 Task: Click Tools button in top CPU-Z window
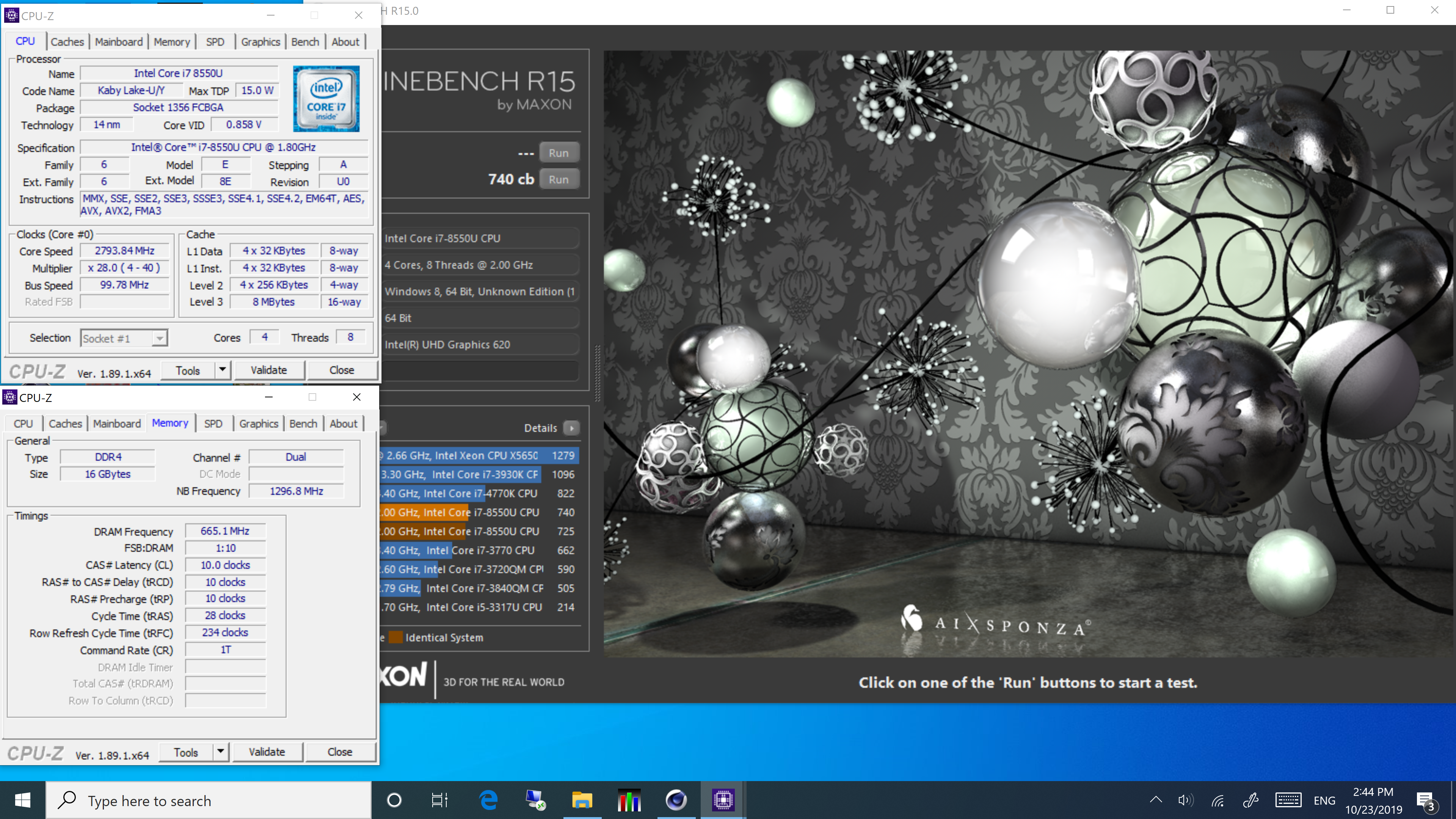tap(188, 370)
